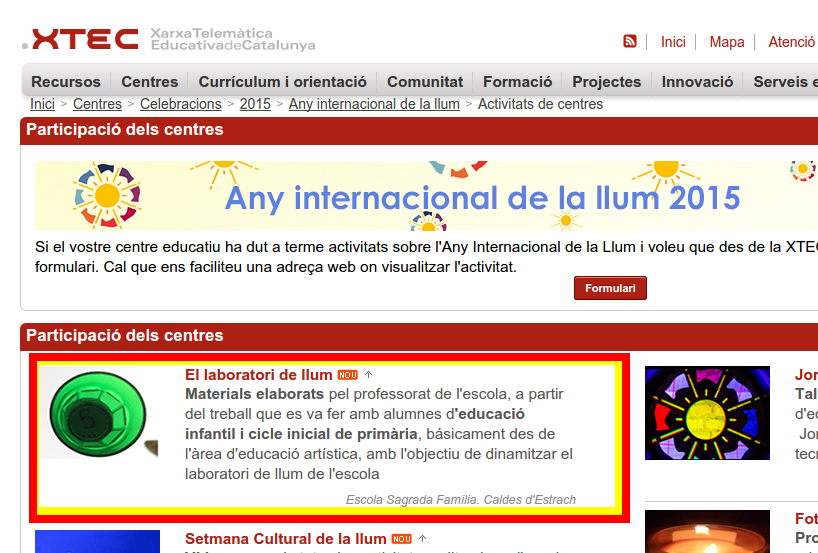This screenshot has height=553, width=818.
Task: Navigate to 2015 in the breadcrumb
Action: click(255, 104)
